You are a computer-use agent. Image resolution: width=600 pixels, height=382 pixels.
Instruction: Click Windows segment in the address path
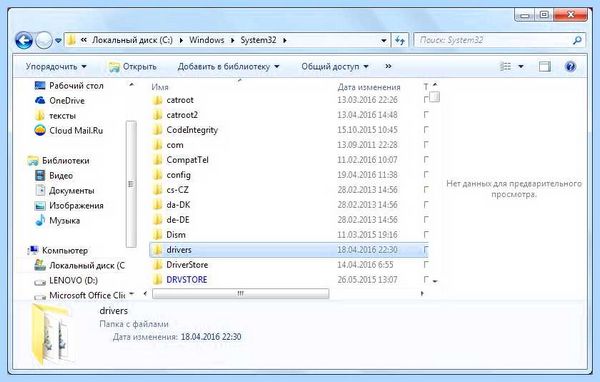(x=207, y=40)
